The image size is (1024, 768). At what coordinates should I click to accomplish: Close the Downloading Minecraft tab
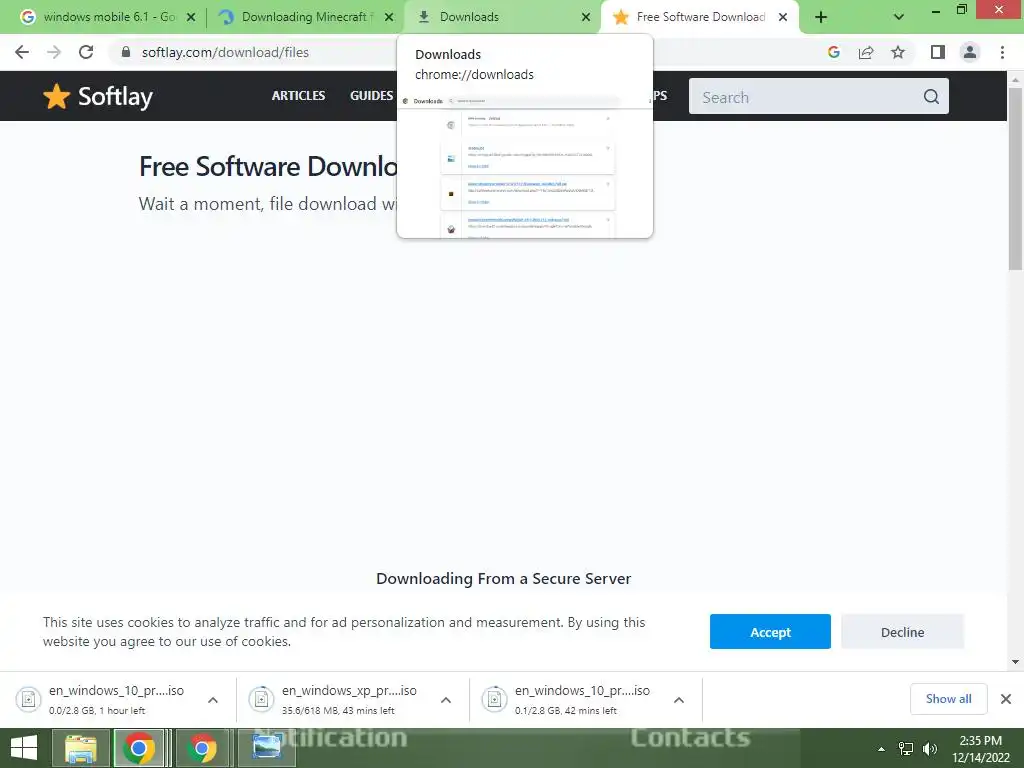[x=389, y=18]
